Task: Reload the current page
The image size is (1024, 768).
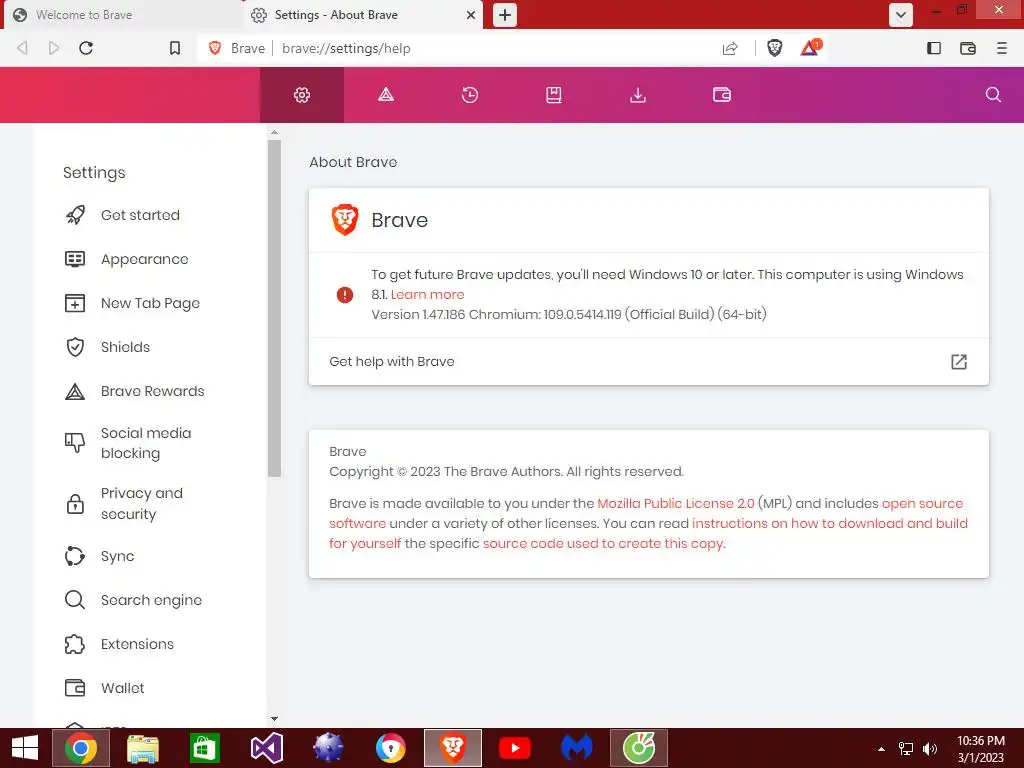Action: (86, 48)
